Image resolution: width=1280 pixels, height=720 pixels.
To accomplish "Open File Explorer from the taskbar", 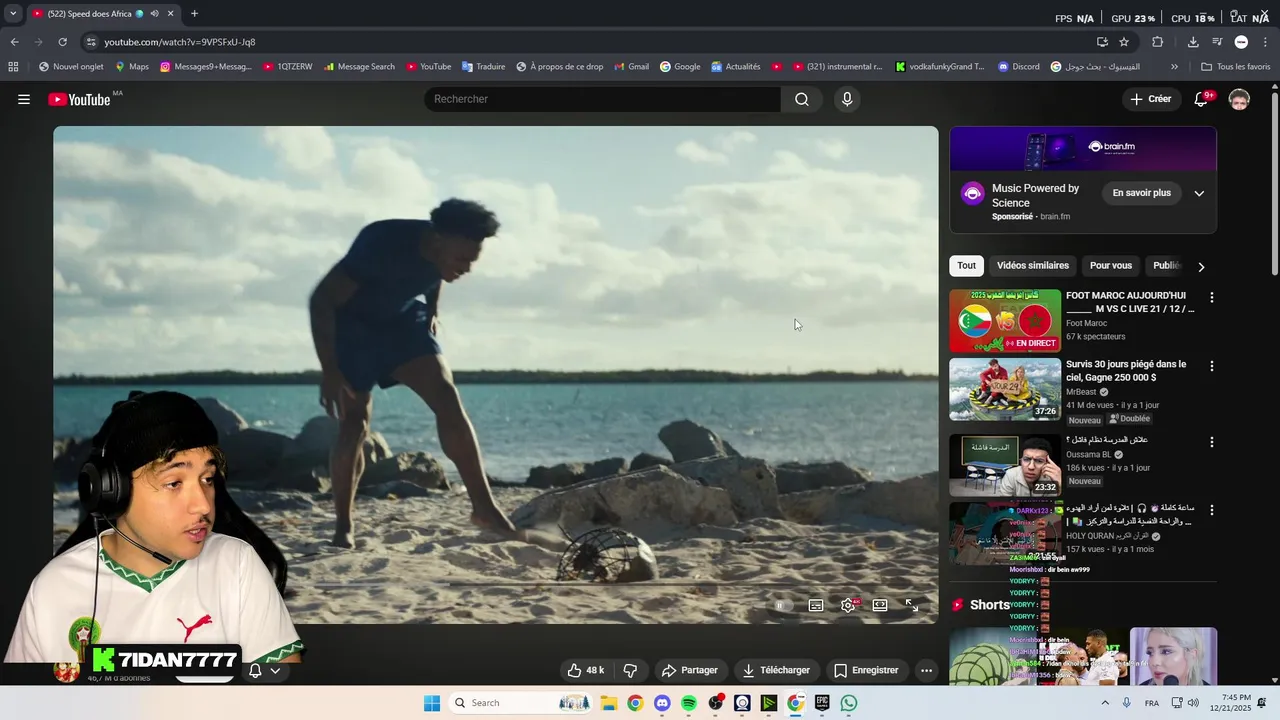I will [x=608, y=703].
